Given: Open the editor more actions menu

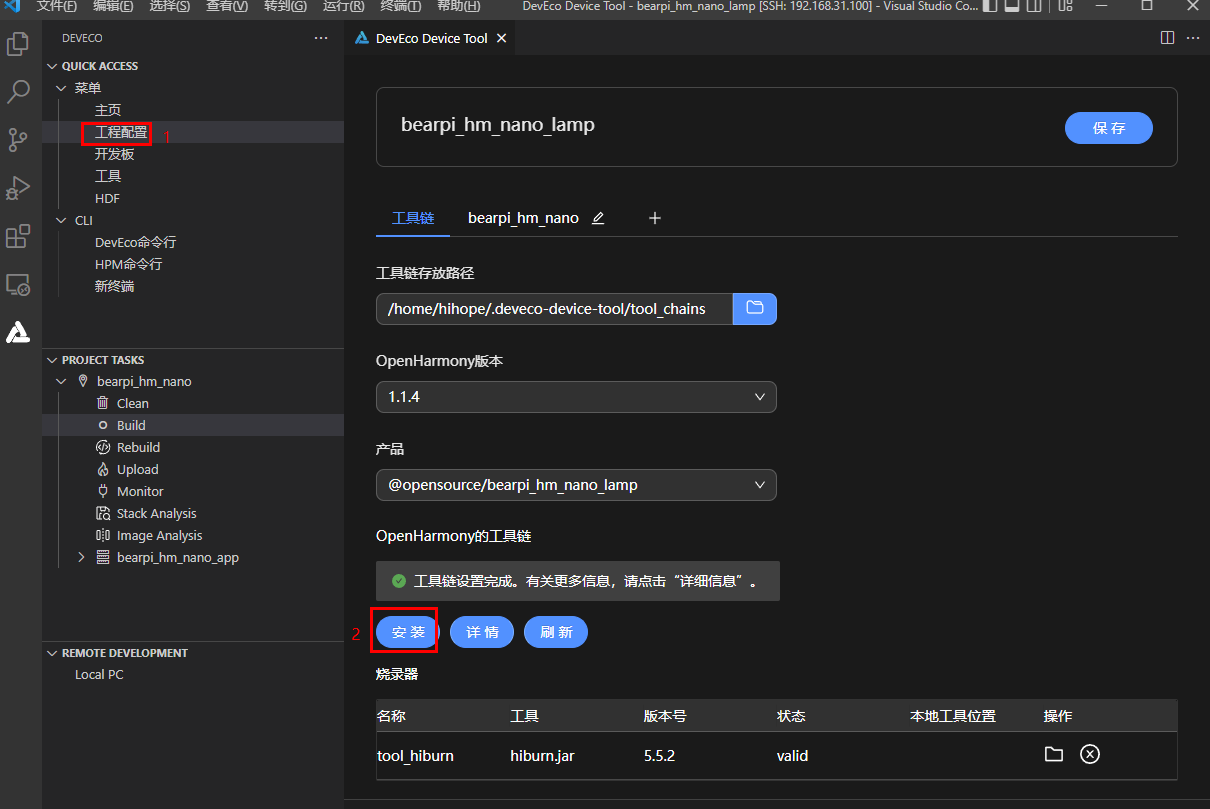Looking at the screenshot, I should pyautogui.click(x=1193, y=38).
